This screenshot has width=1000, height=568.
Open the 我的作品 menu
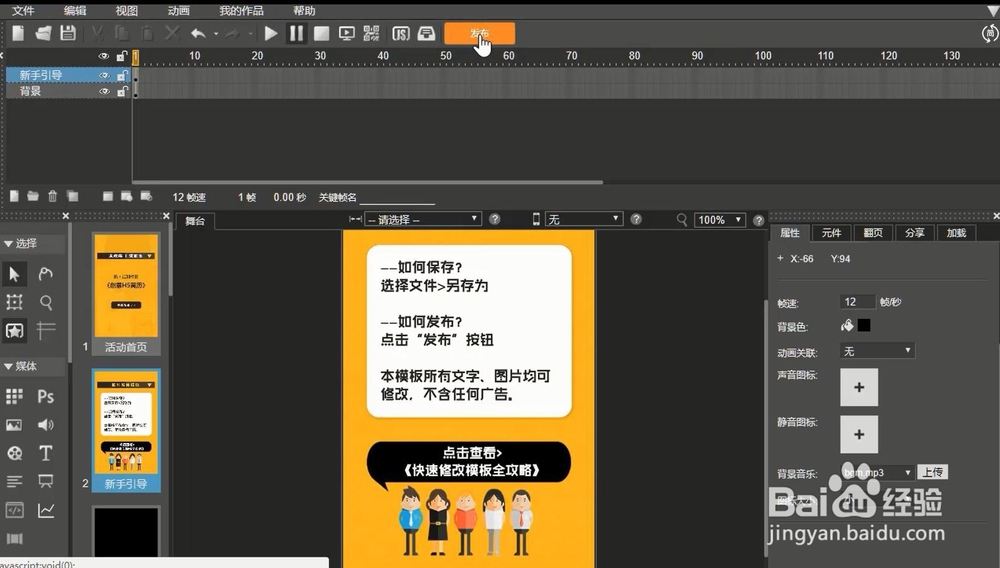241,11
